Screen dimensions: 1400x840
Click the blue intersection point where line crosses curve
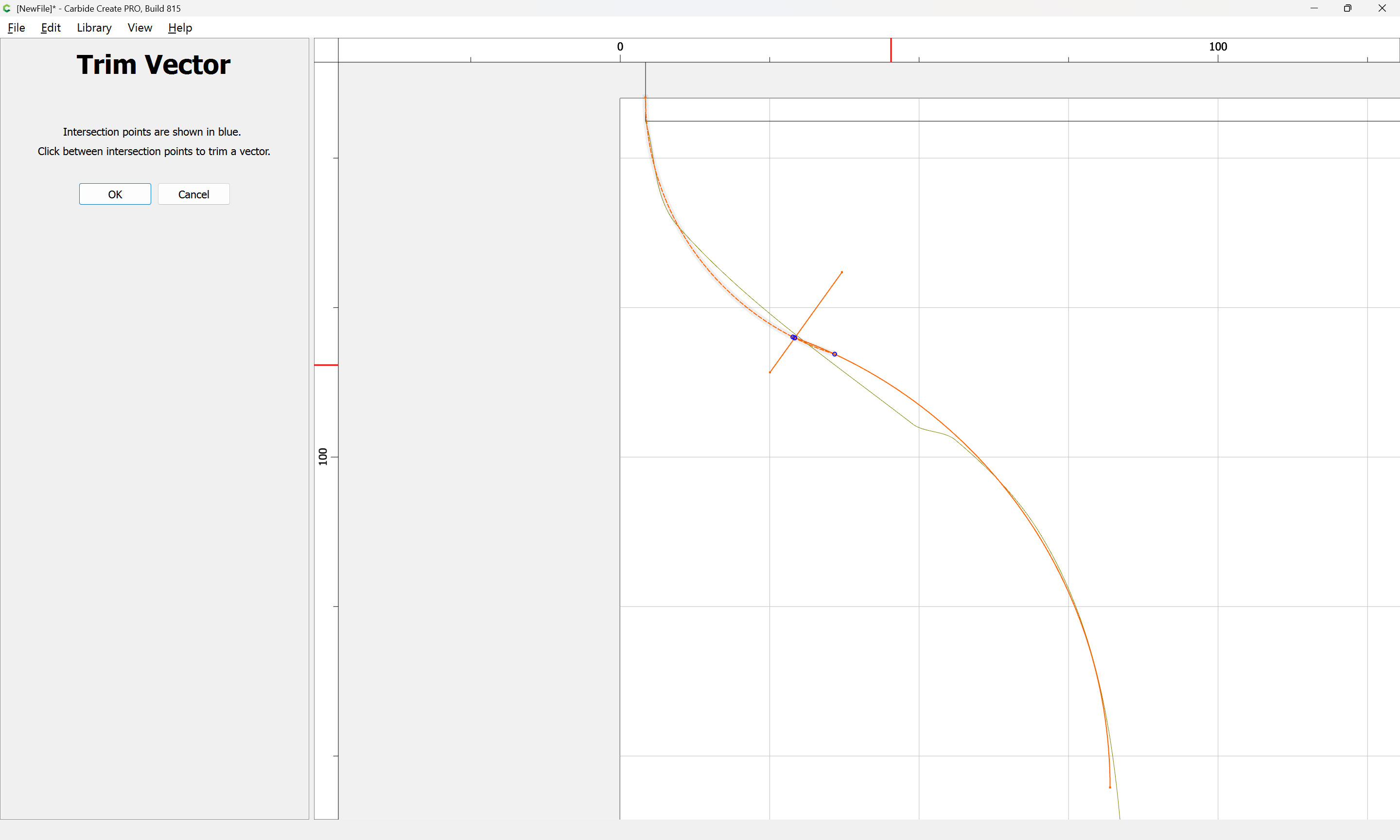(794, 337)
